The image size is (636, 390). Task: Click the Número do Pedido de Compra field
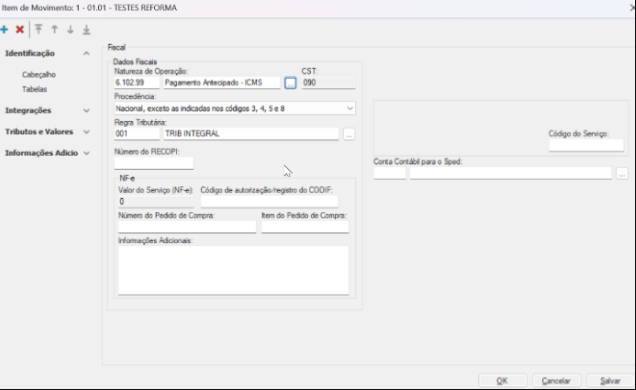coord(187,227)
